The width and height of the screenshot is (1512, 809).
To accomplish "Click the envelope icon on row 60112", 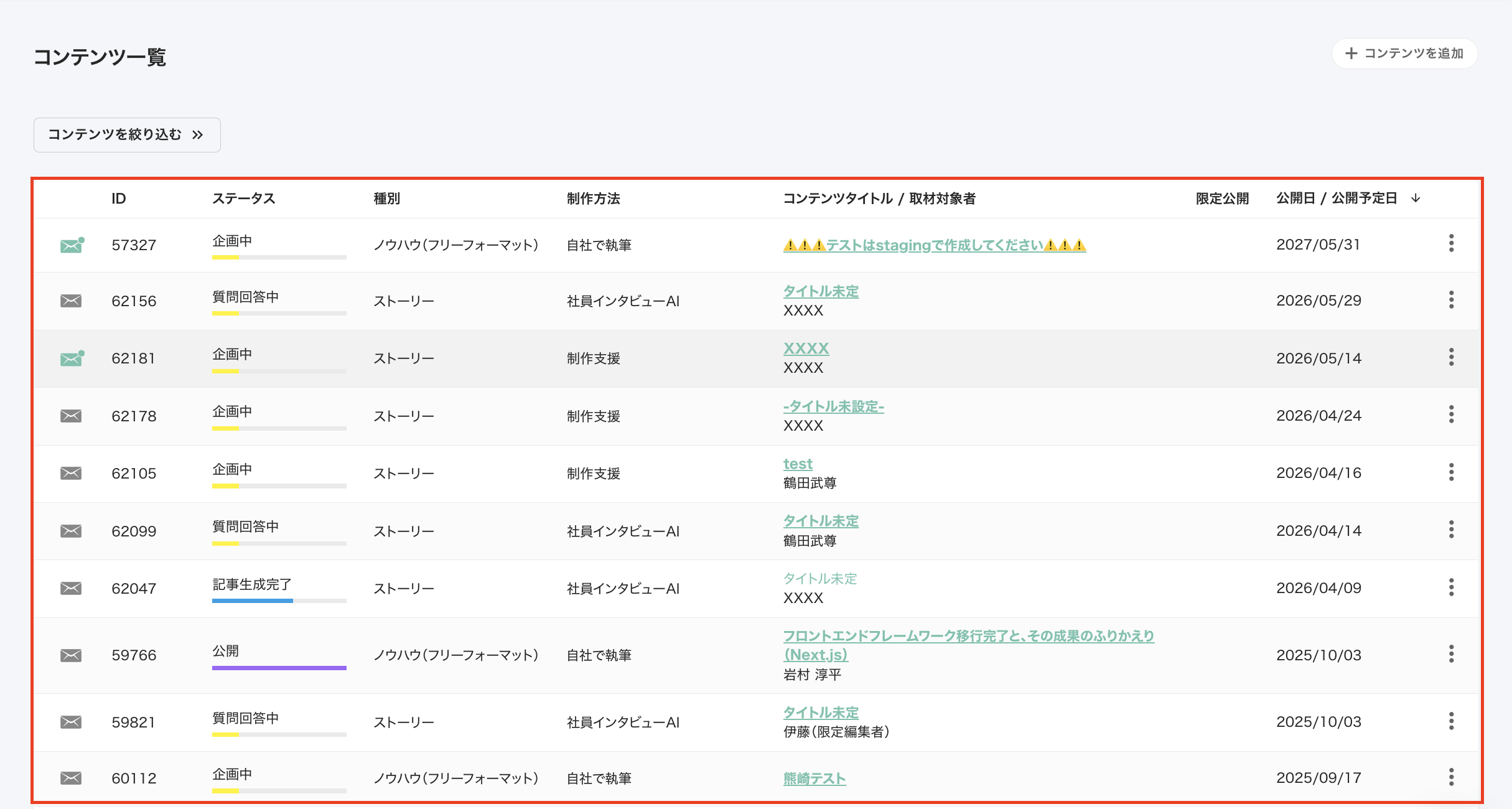I will point(71,778).
